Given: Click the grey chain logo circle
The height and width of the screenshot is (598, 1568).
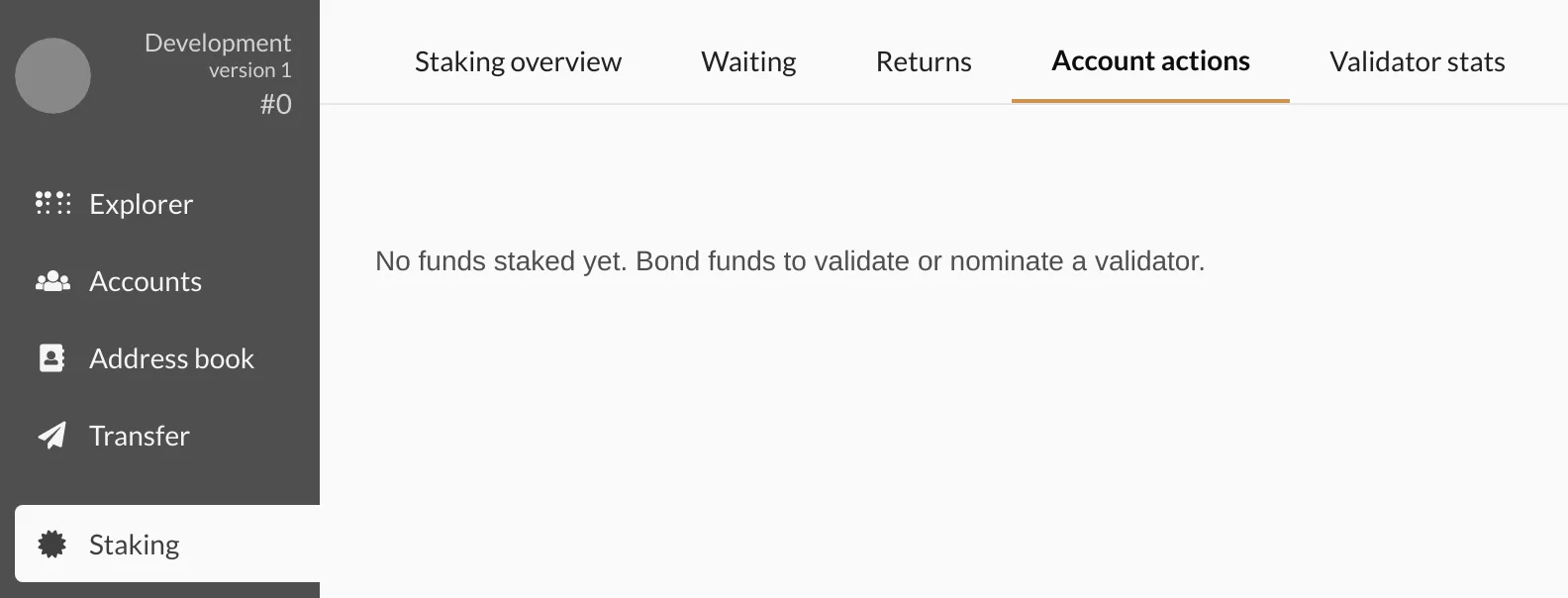Looking at the screenshot, I should (x=53, y=75).
